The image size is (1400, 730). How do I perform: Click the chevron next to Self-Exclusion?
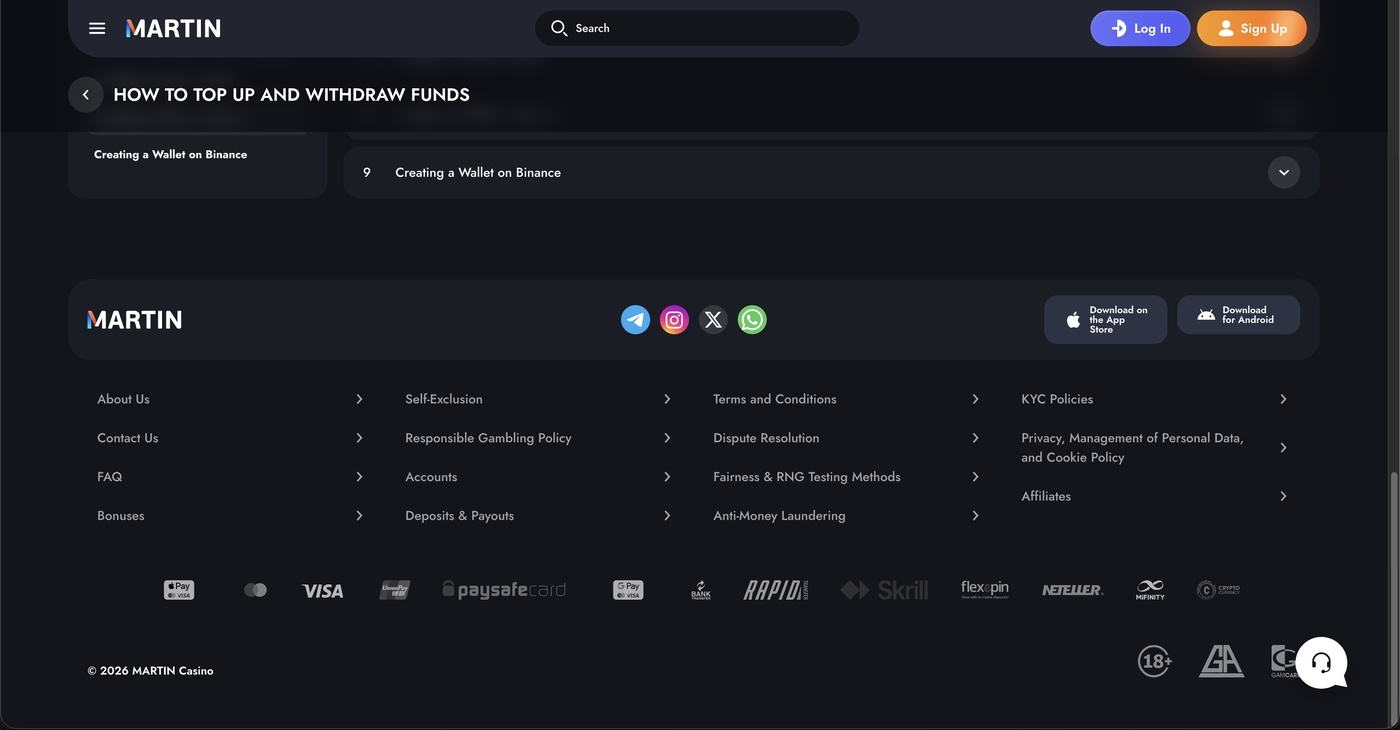pyautogui.click(x=667, y=399)
